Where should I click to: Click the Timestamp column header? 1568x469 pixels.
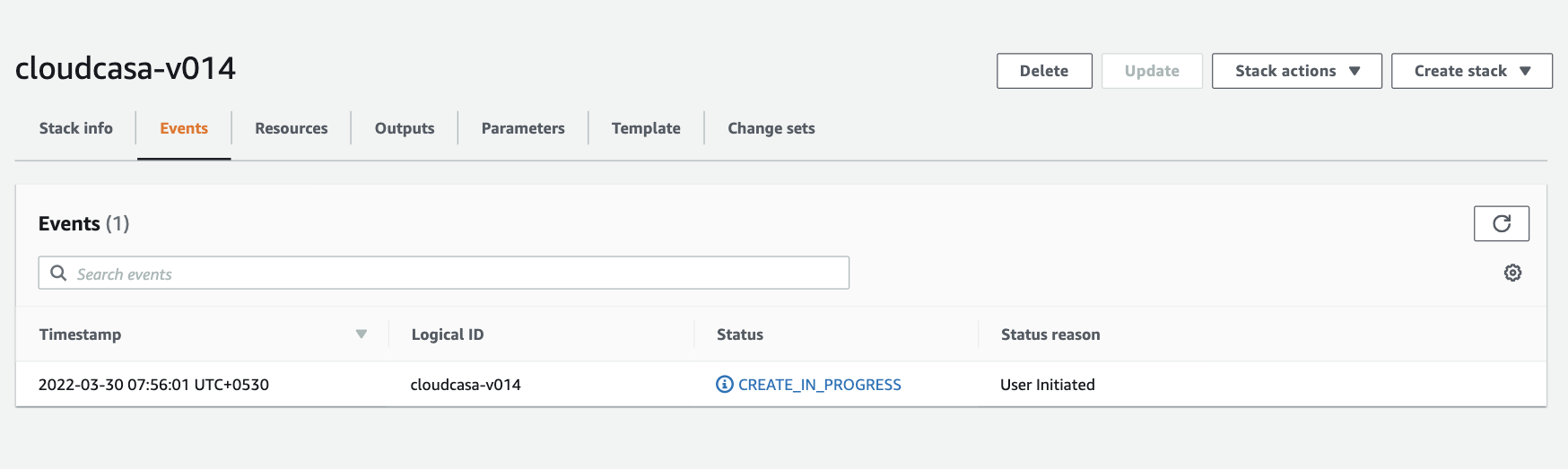point(80,334)
